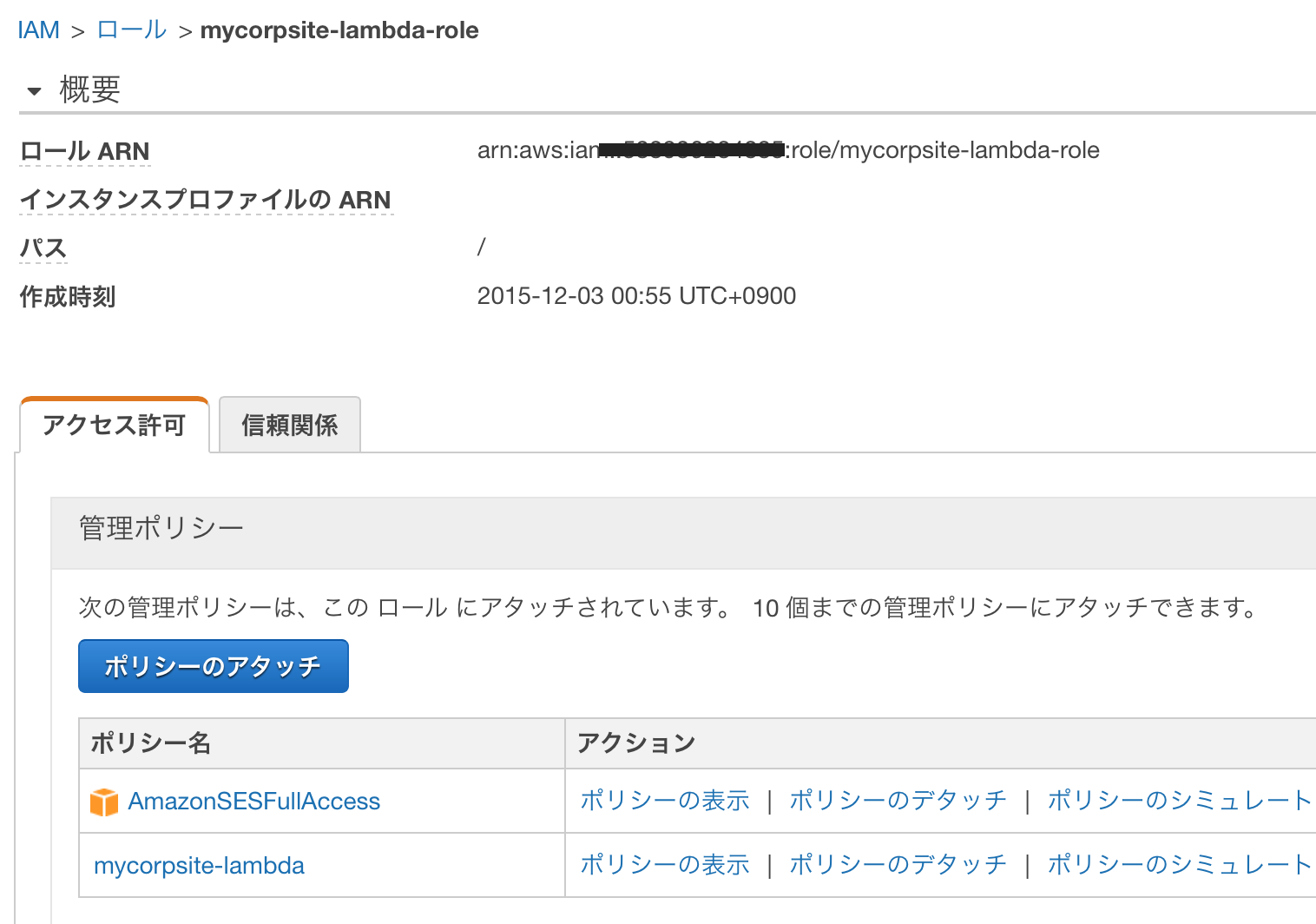The height and width of the screenshot is (924, 1316).
Task: Click ポリシーの表示 for mycorpsite-lambda
Action: point(664,864)
